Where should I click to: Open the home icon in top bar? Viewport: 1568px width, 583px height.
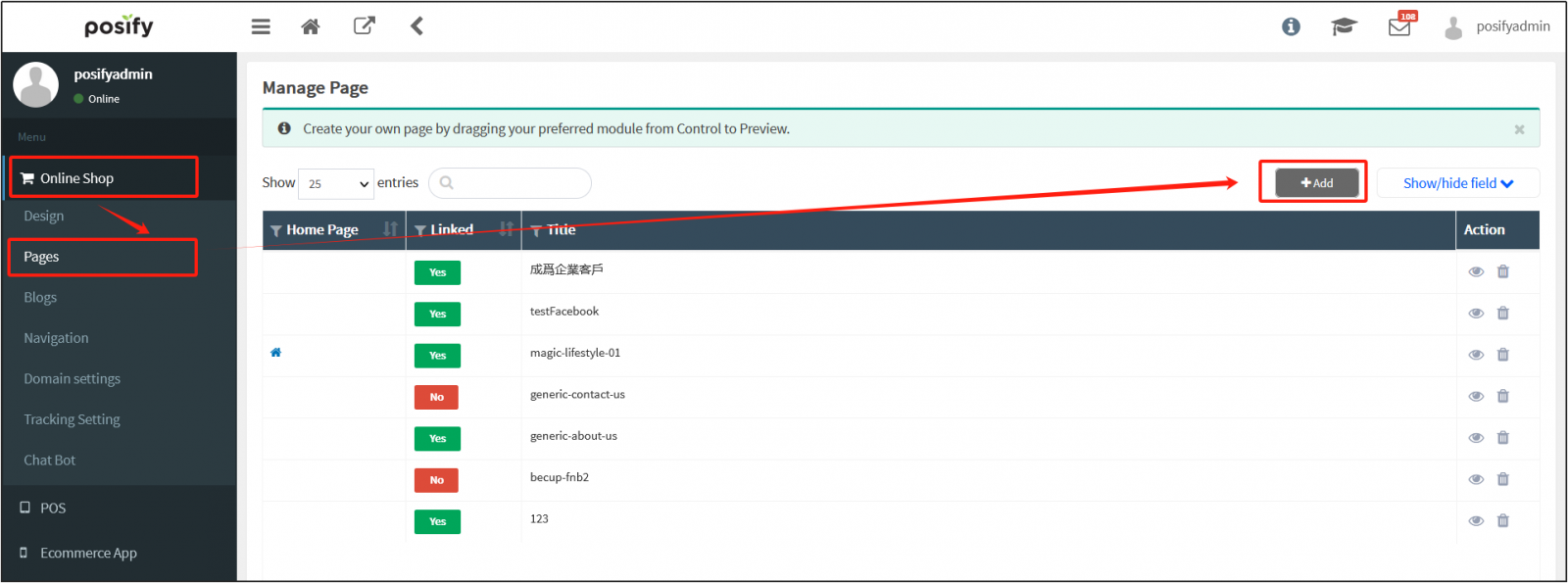[311, 26]
